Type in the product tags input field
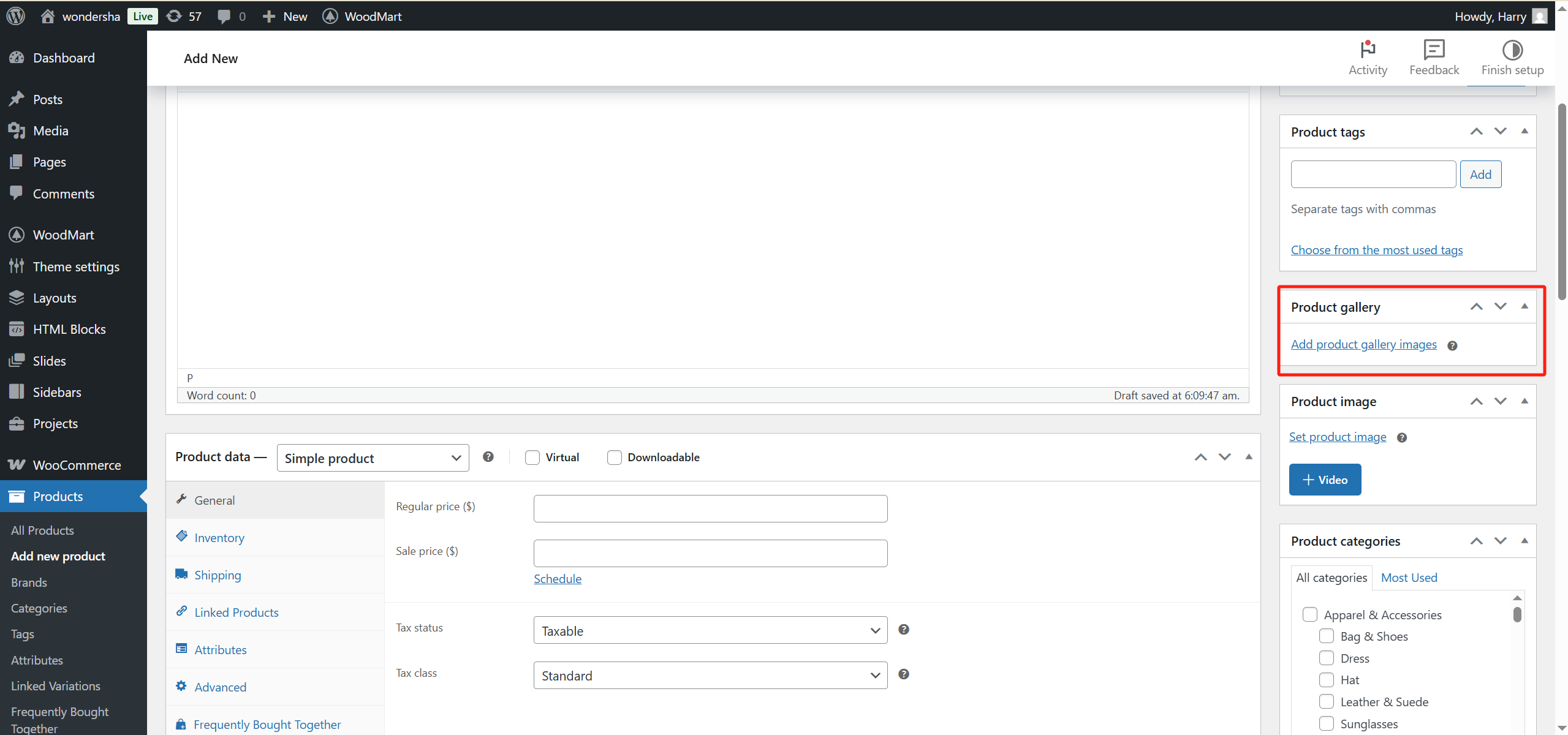This screenshot has height=735, width=1568. [x=1372, y=174]
